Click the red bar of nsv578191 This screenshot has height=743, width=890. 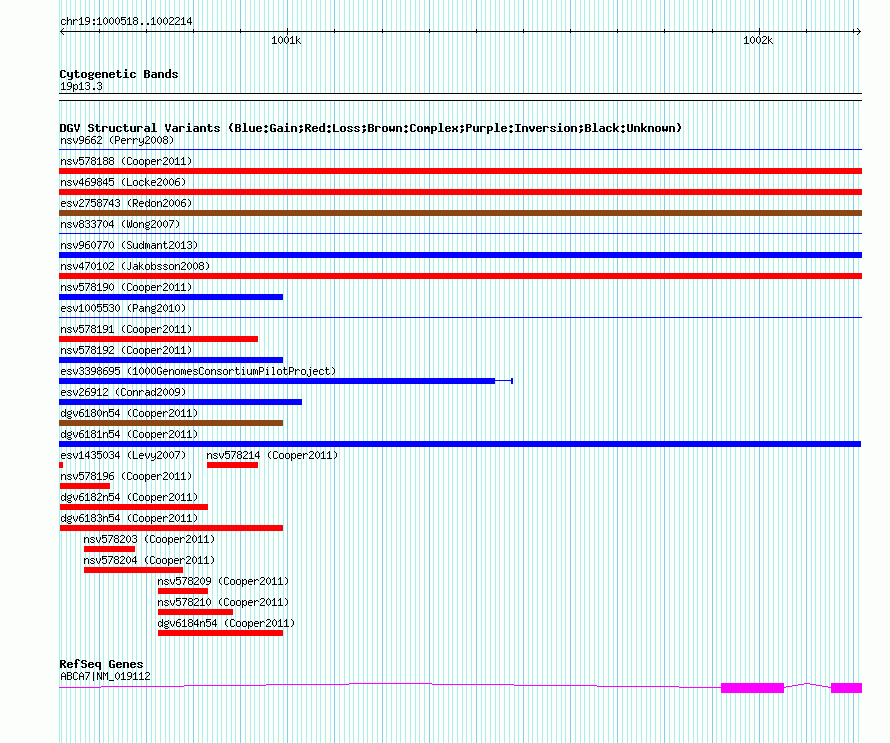(158, 339)
